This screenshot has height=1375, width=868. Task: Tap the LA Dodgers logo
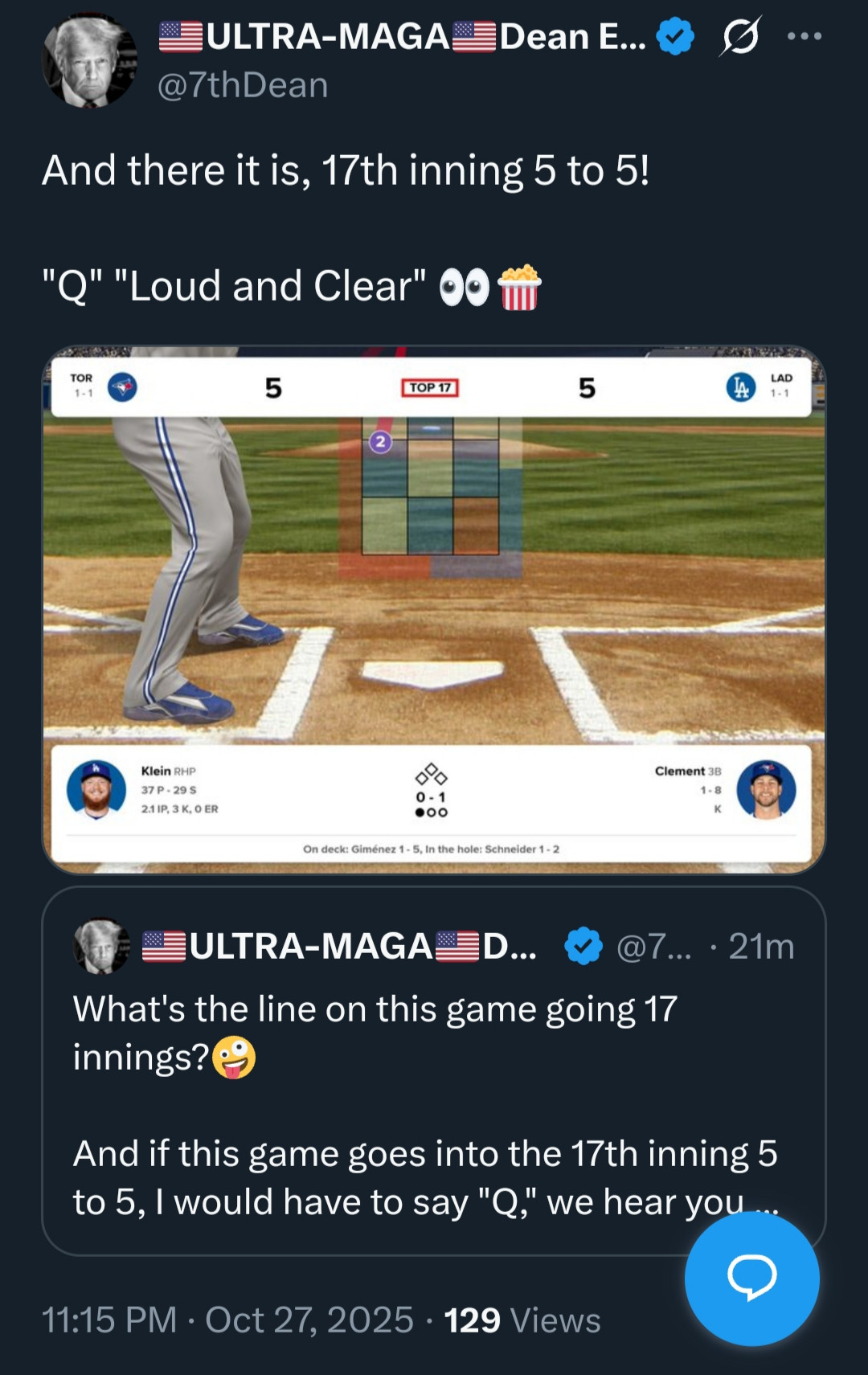740,387
